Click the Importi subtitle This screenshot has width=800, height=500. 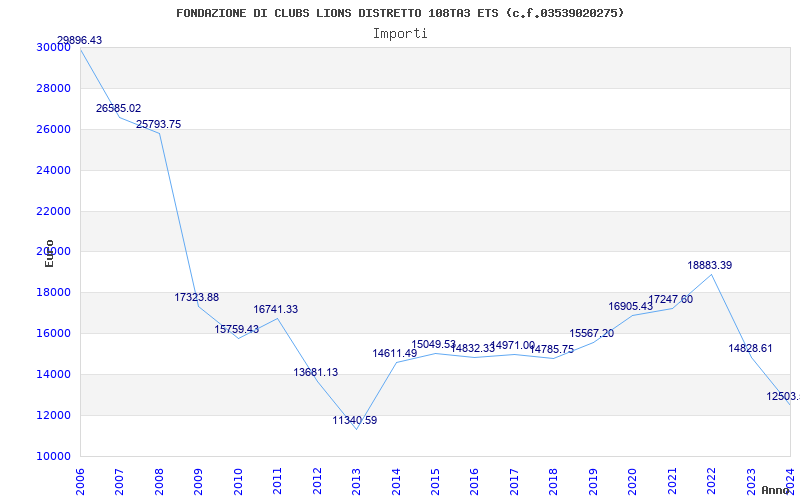pos(400,34)
